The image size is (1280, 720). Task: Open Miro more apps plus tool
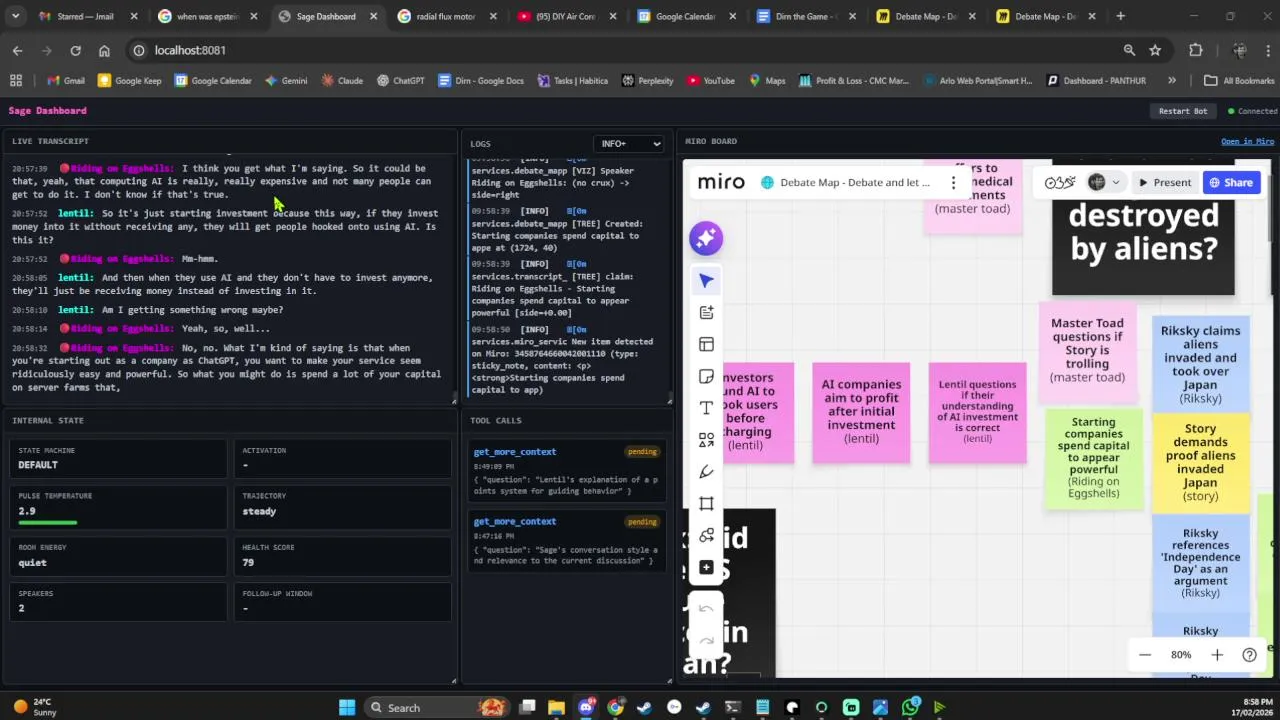tap(706, 567)
